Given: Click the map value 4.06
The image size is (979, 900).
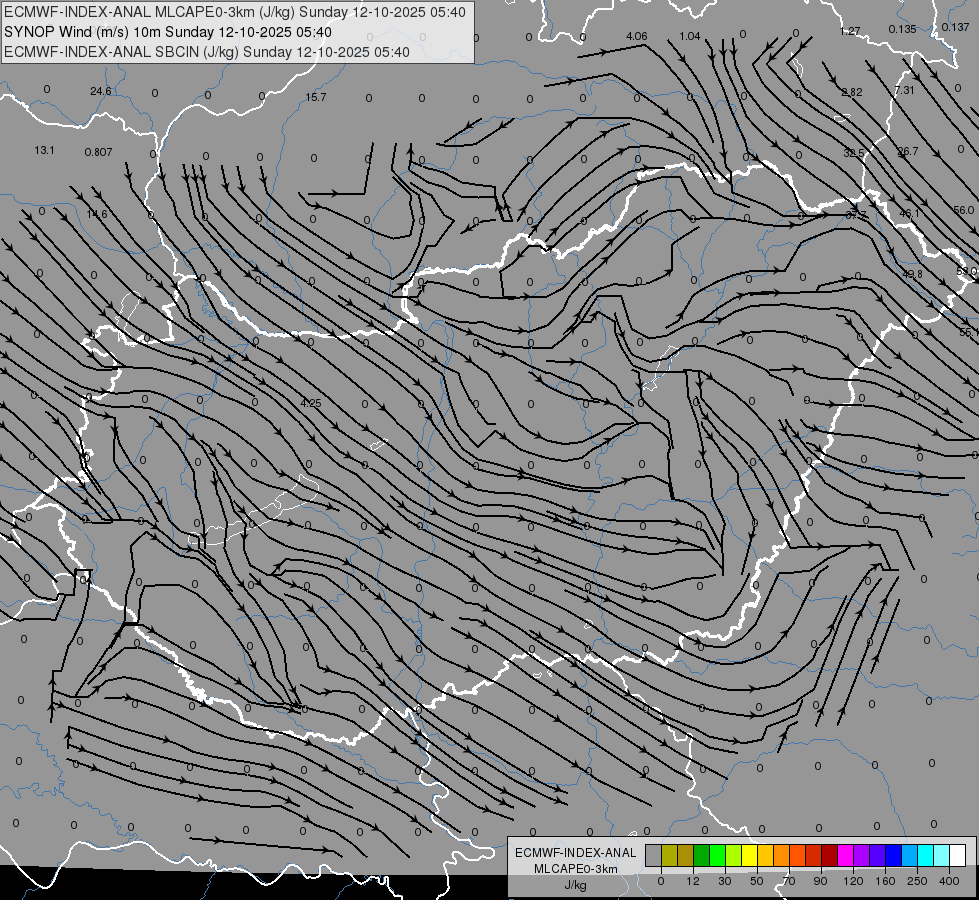Looking at the screenshot, I should click(x=637, y=36).
